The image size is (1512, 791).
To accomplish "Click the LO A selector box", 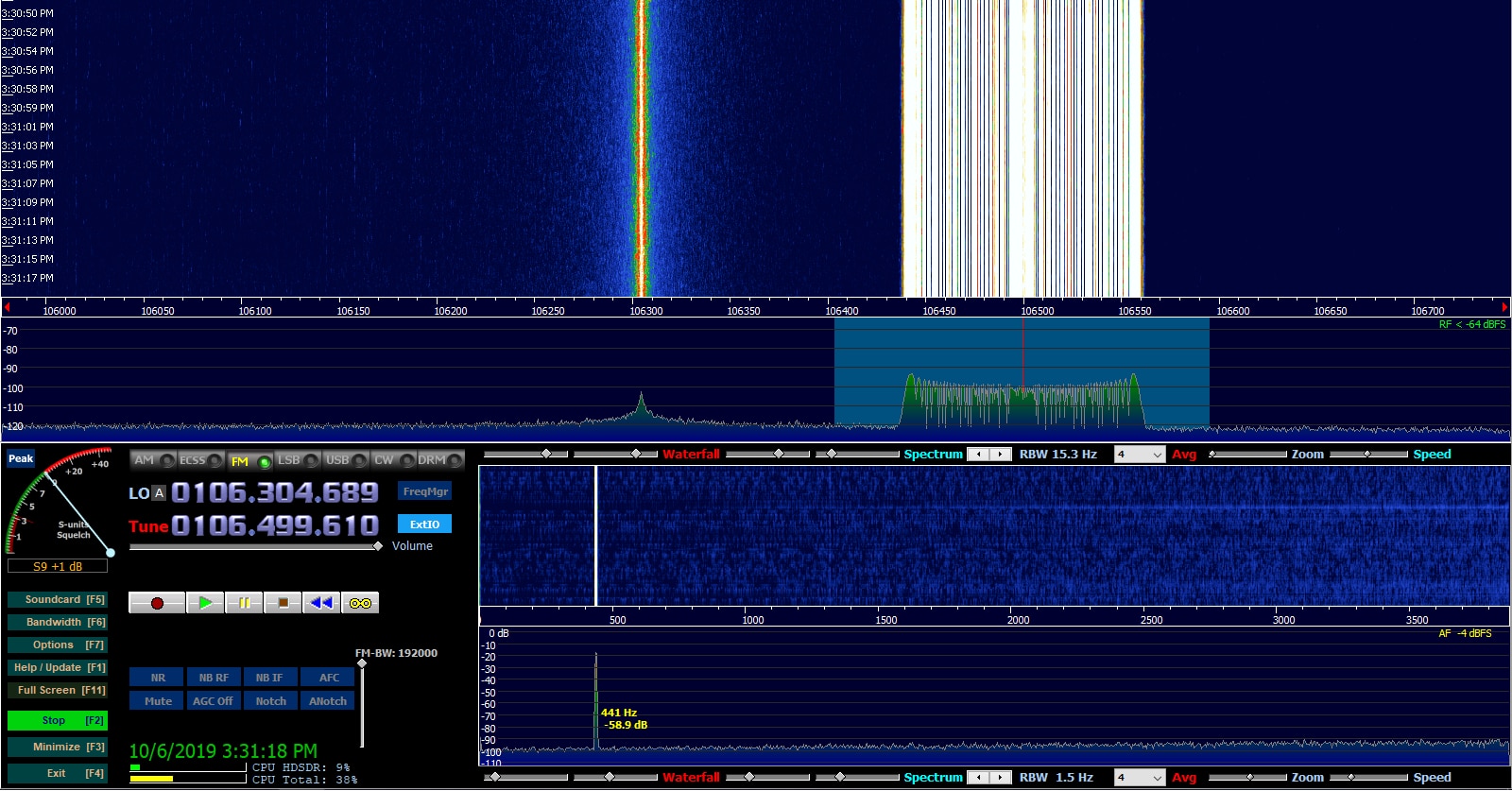I will 159,493.
